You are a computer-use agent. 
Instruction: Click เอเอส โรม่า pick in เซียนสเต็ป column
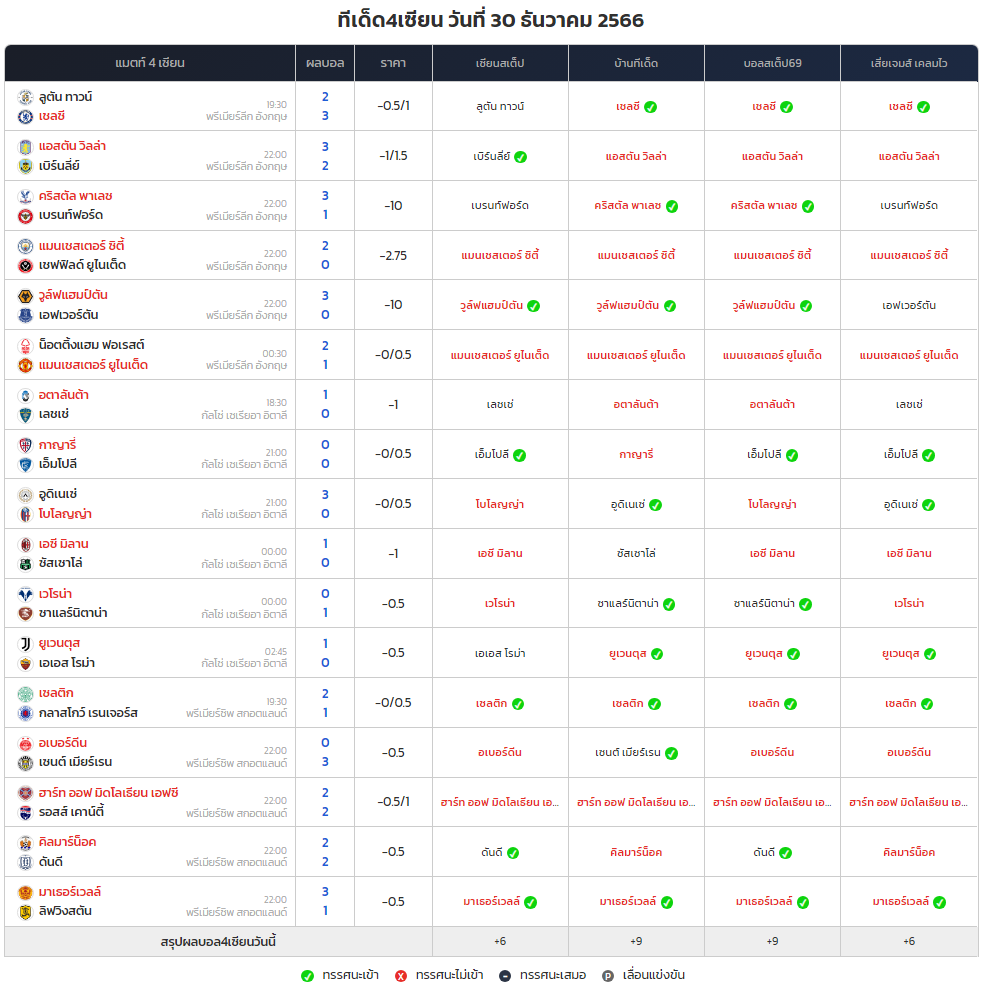point(500,653)
